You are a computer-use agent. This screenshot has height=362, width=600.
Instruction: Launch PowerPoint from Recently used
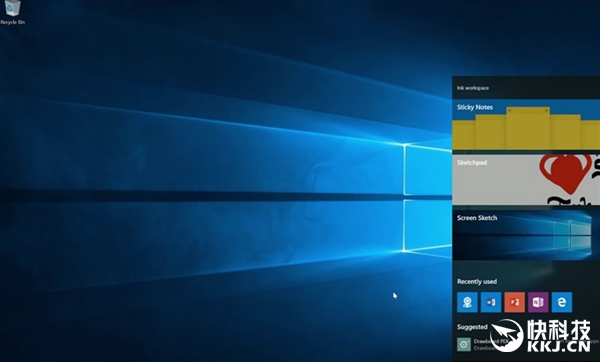(x=515, y=302)
